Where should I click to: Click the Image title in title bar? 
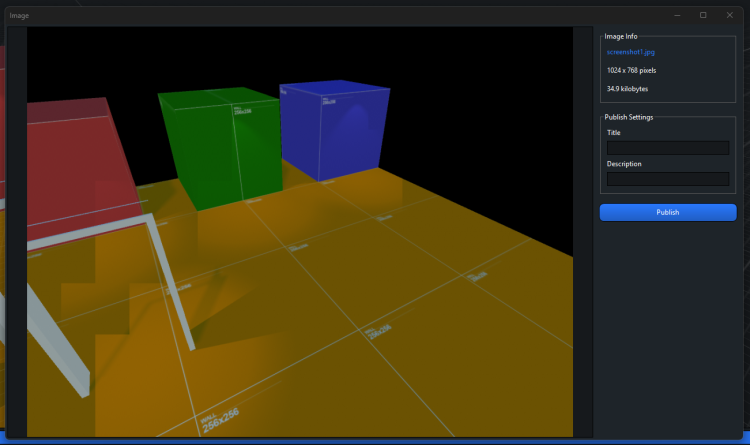click(20, 15)
